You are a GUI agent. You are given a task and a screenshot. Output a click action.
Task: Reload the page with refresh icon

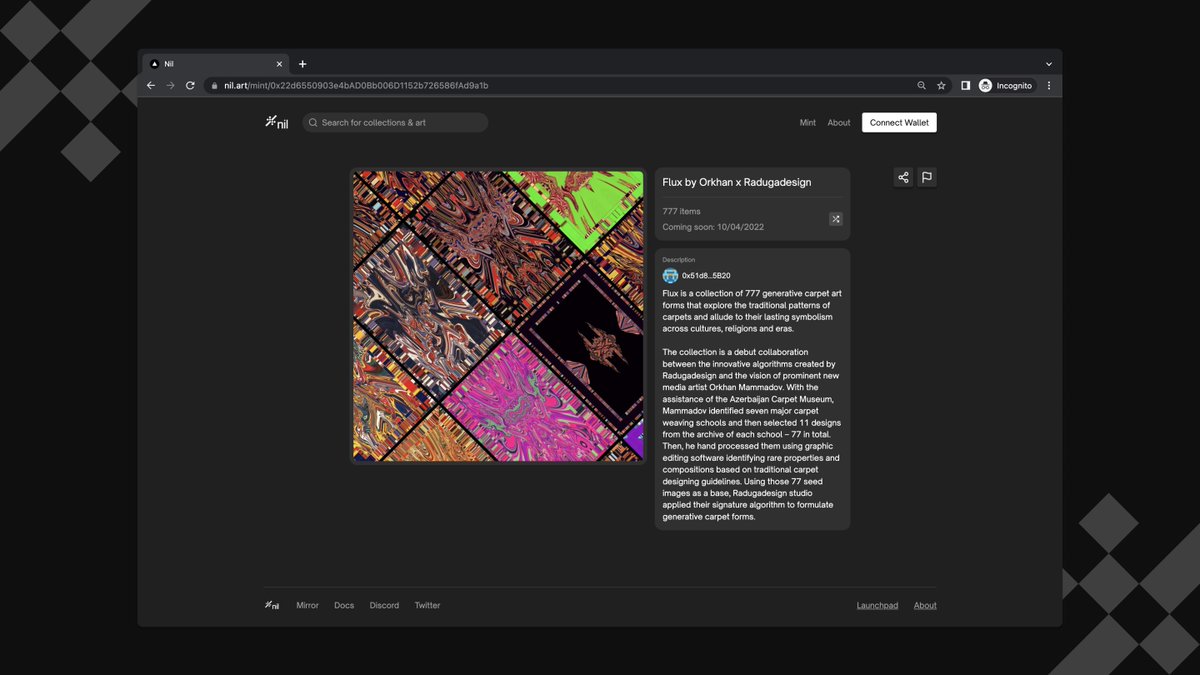[x=190, y=86]
